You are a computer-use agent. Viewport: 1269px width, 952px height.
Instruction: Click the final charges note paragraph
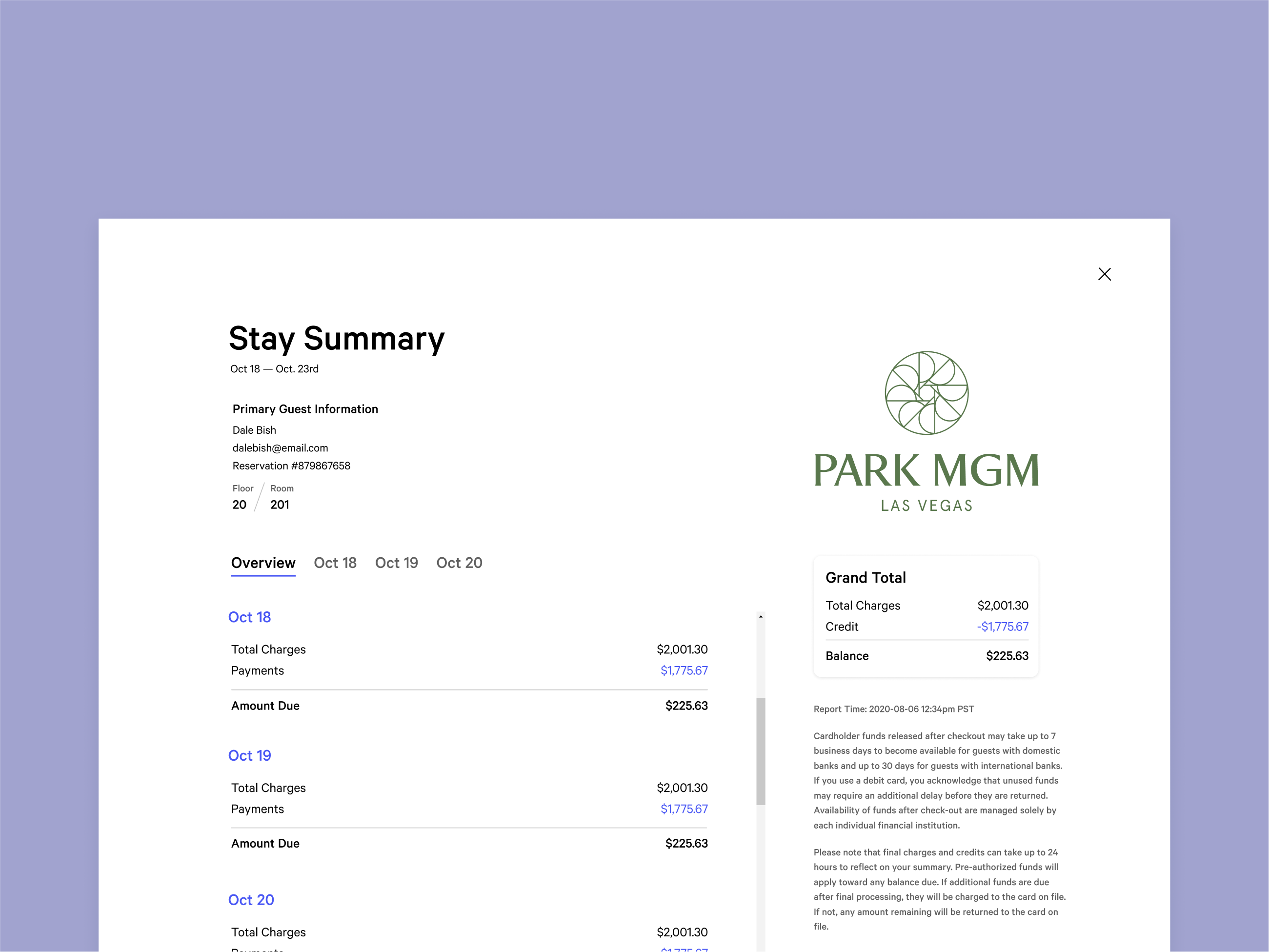(940, 890)
